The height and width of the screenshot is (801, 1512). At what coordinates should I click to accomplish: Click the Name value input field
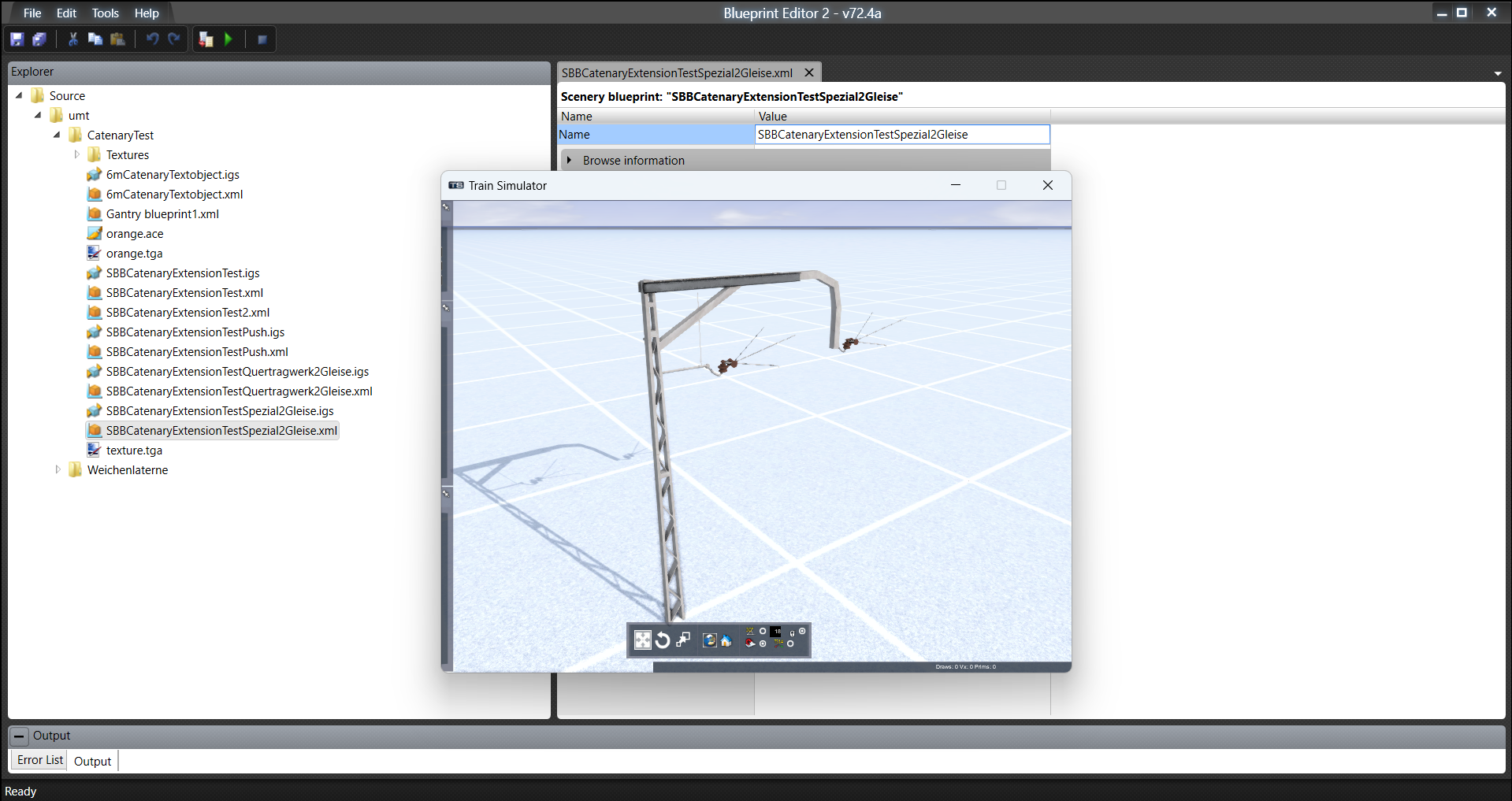coord(901,135)
